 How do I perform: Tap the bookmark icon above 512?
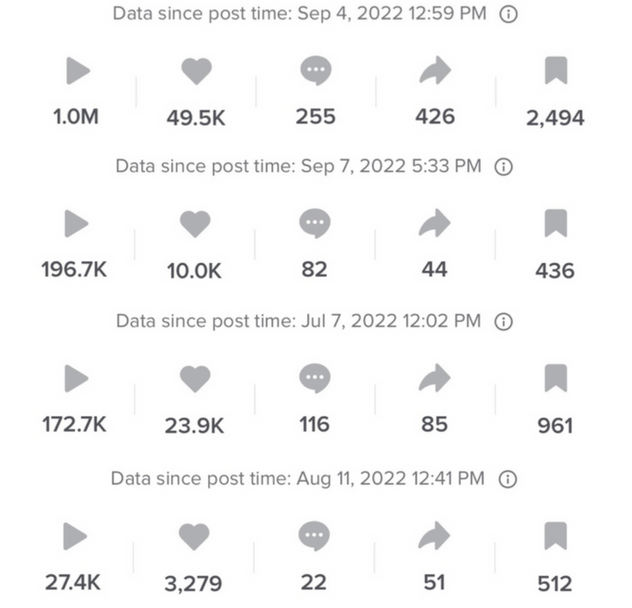555,536
